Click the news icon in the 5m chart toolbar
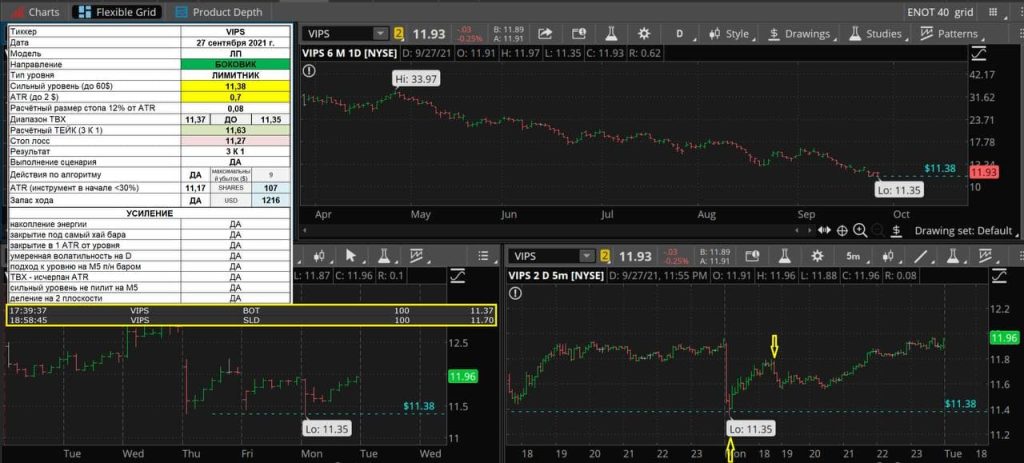Image resolution: width=1024 pixels, height=463 pixels. click(x=752, y=256)
